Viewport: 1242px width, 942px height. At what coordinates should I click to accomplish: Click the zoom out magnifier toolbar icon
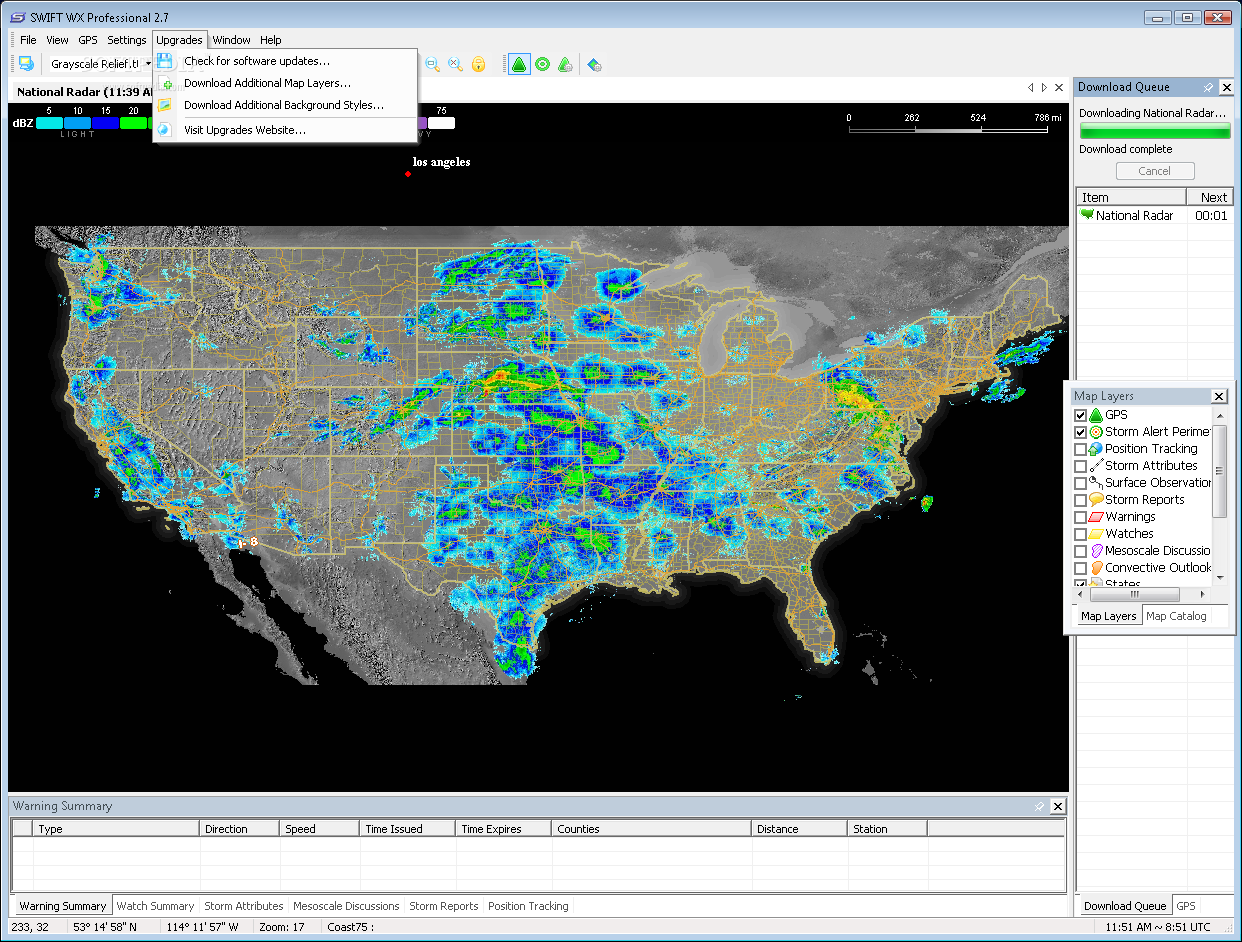[433, 64]
